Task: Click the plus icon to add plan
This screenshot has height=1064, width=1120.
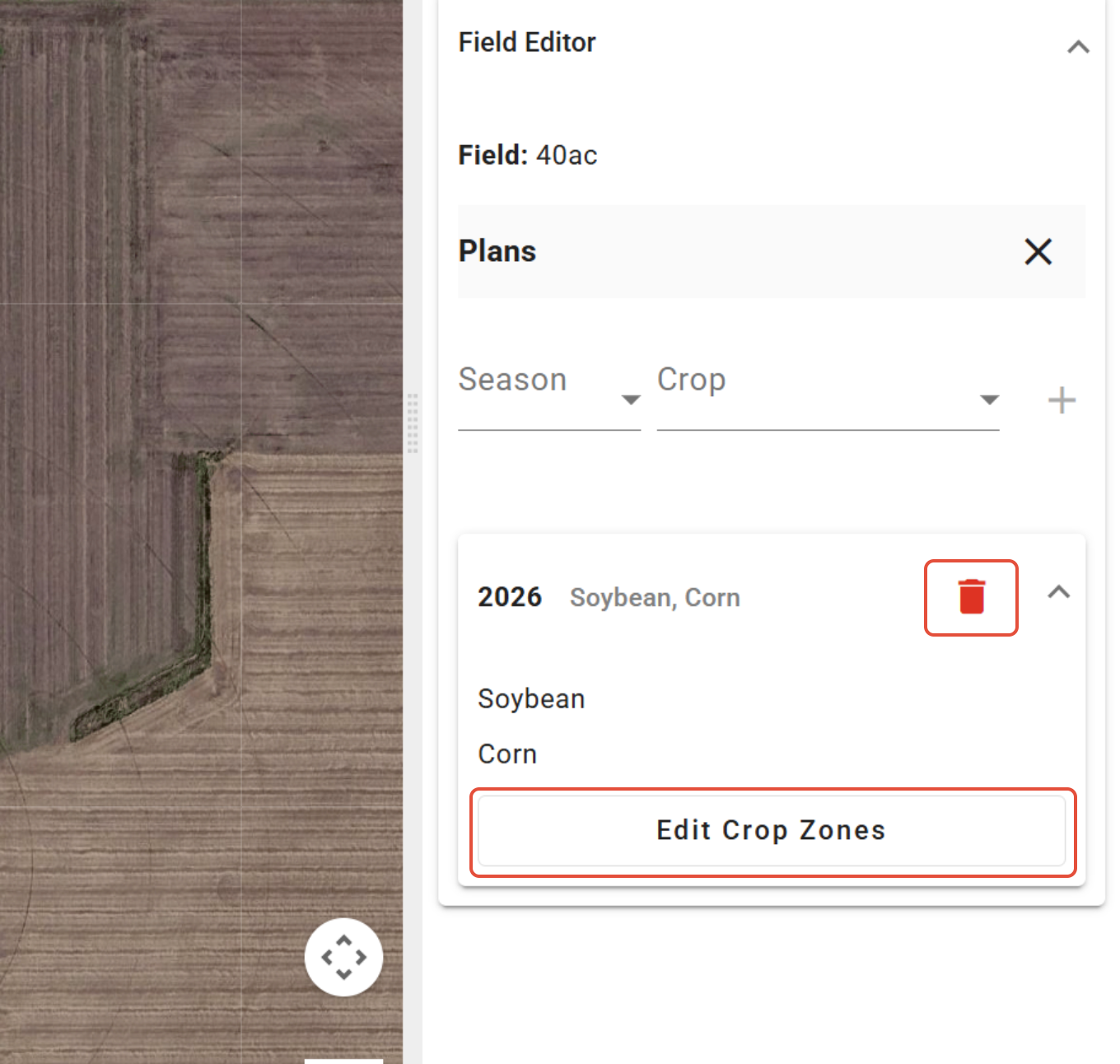Action: click(1062, 400)
